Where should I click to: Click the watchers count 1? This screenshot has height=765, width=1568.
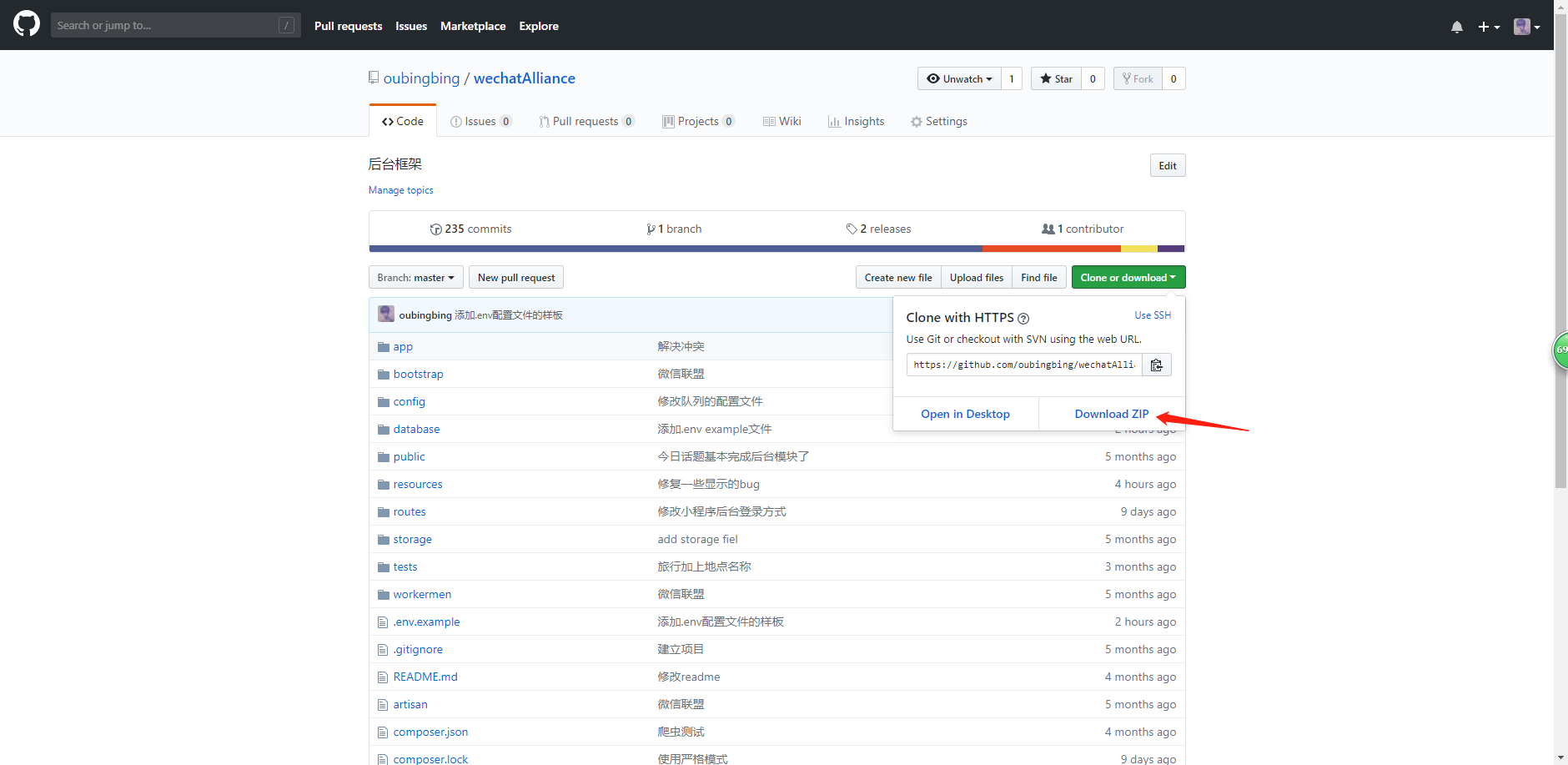click(x=1012, y=78)
